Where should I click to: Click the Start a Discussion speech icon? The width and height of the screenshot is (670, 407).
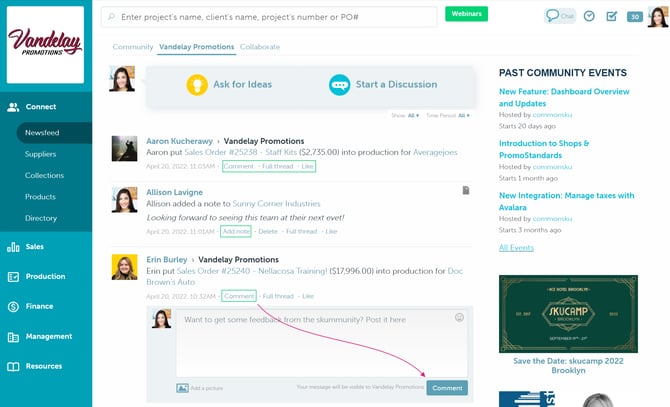tap(339, 85)
